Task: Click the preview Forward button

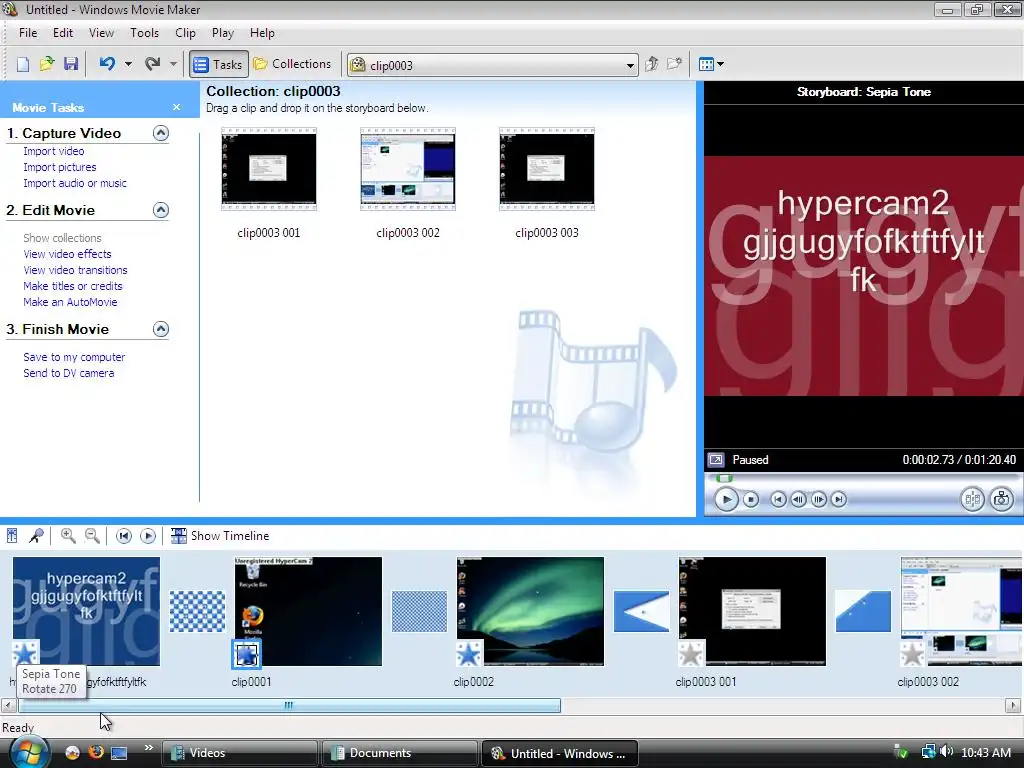Action: click(839, 500)
